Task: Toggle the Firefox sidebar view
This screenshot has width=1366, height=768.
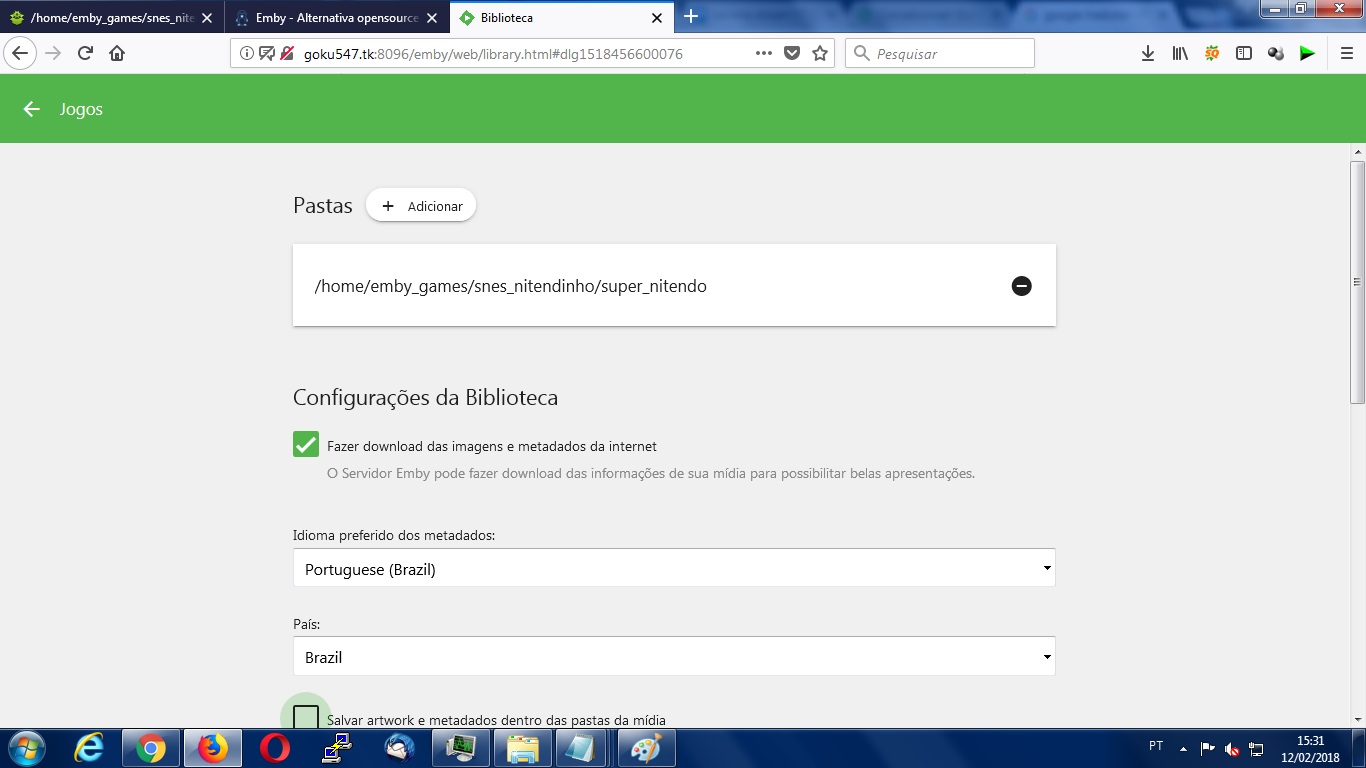Action: point(1244,54)
